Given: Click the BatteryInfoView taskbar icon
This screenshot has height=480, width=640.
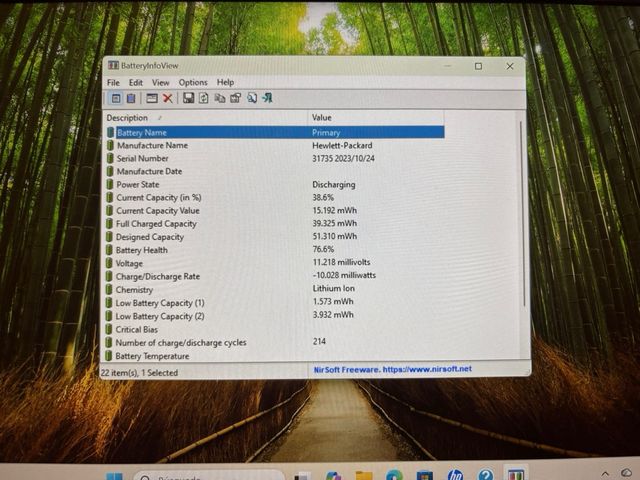Looking at the screenshot, I should click(516, 474).
